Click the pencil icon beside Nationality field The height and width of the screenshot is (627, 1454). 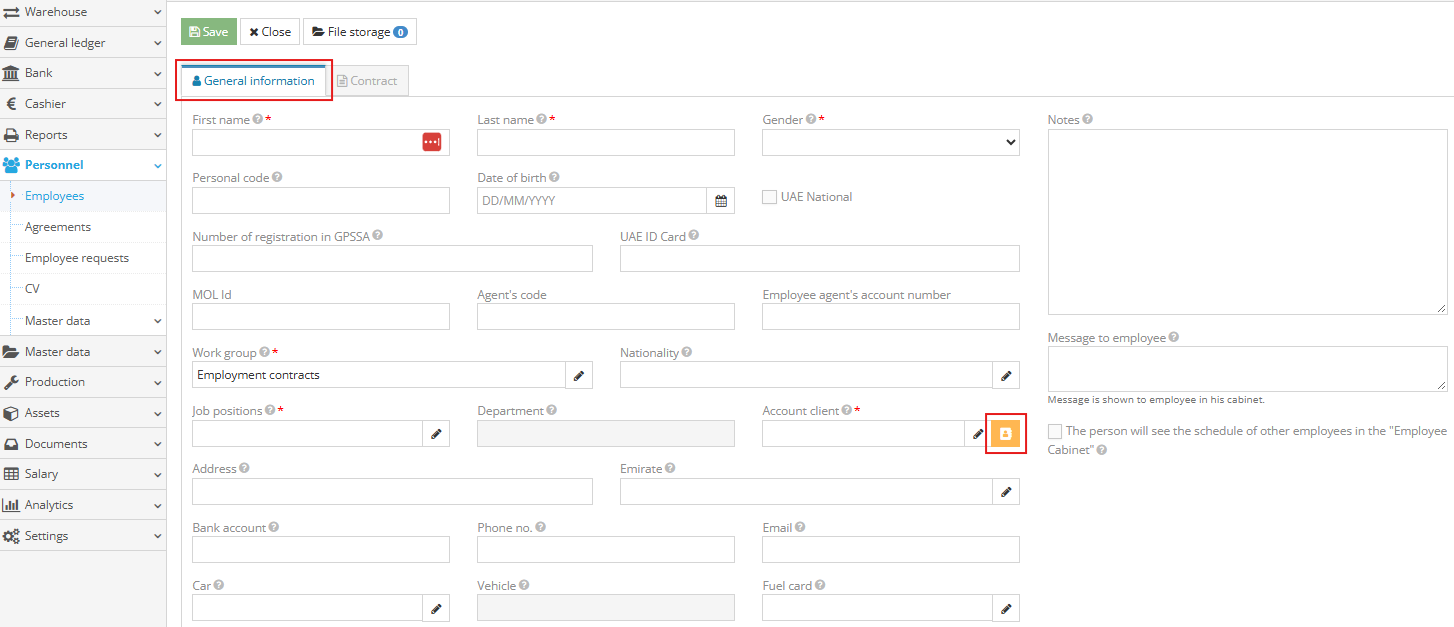tap(1006, 375)
